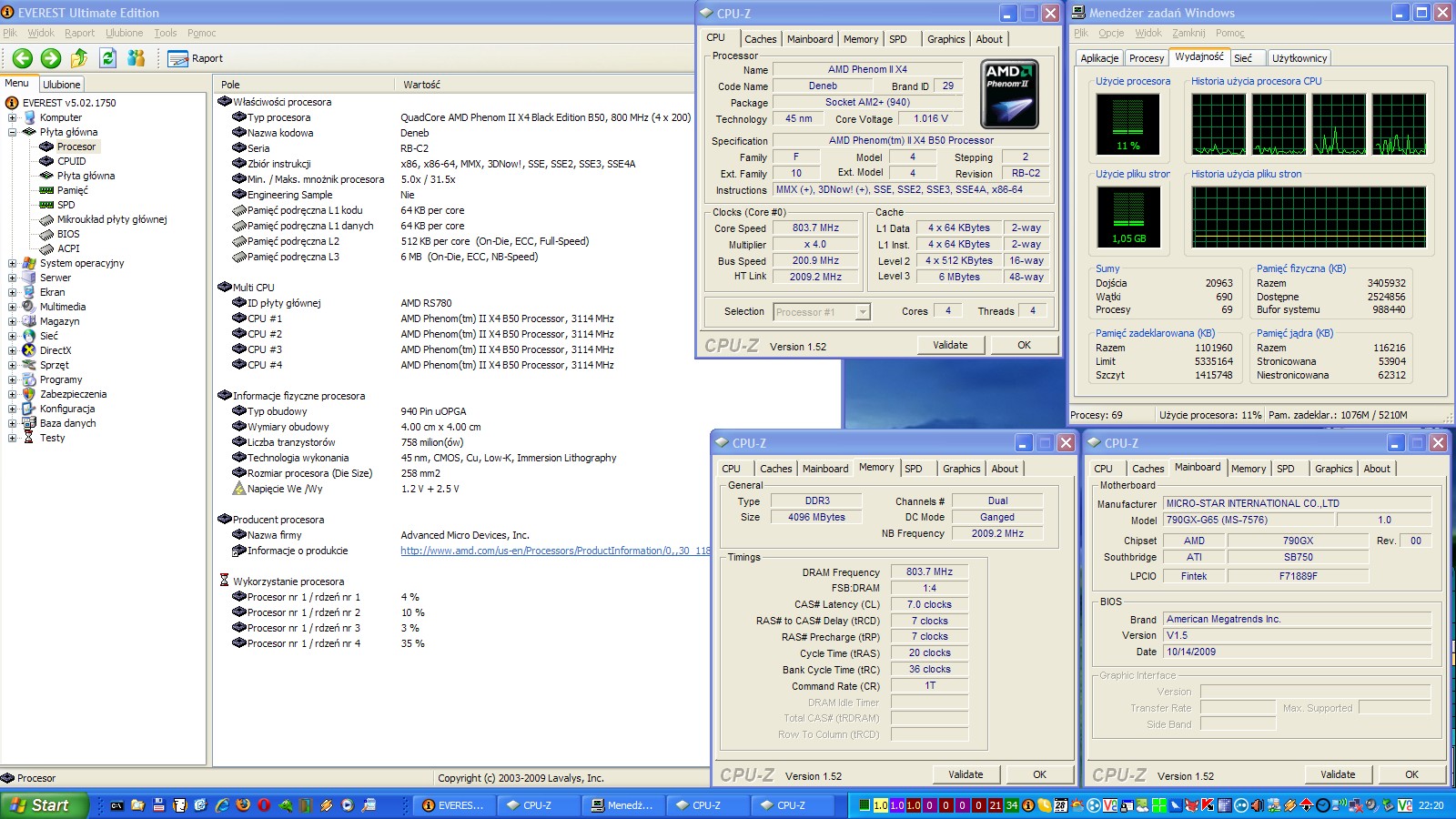Open the Raport menu in EVEREST menu bar
This screenshot has height=819, width=1456.
point(80,33)
